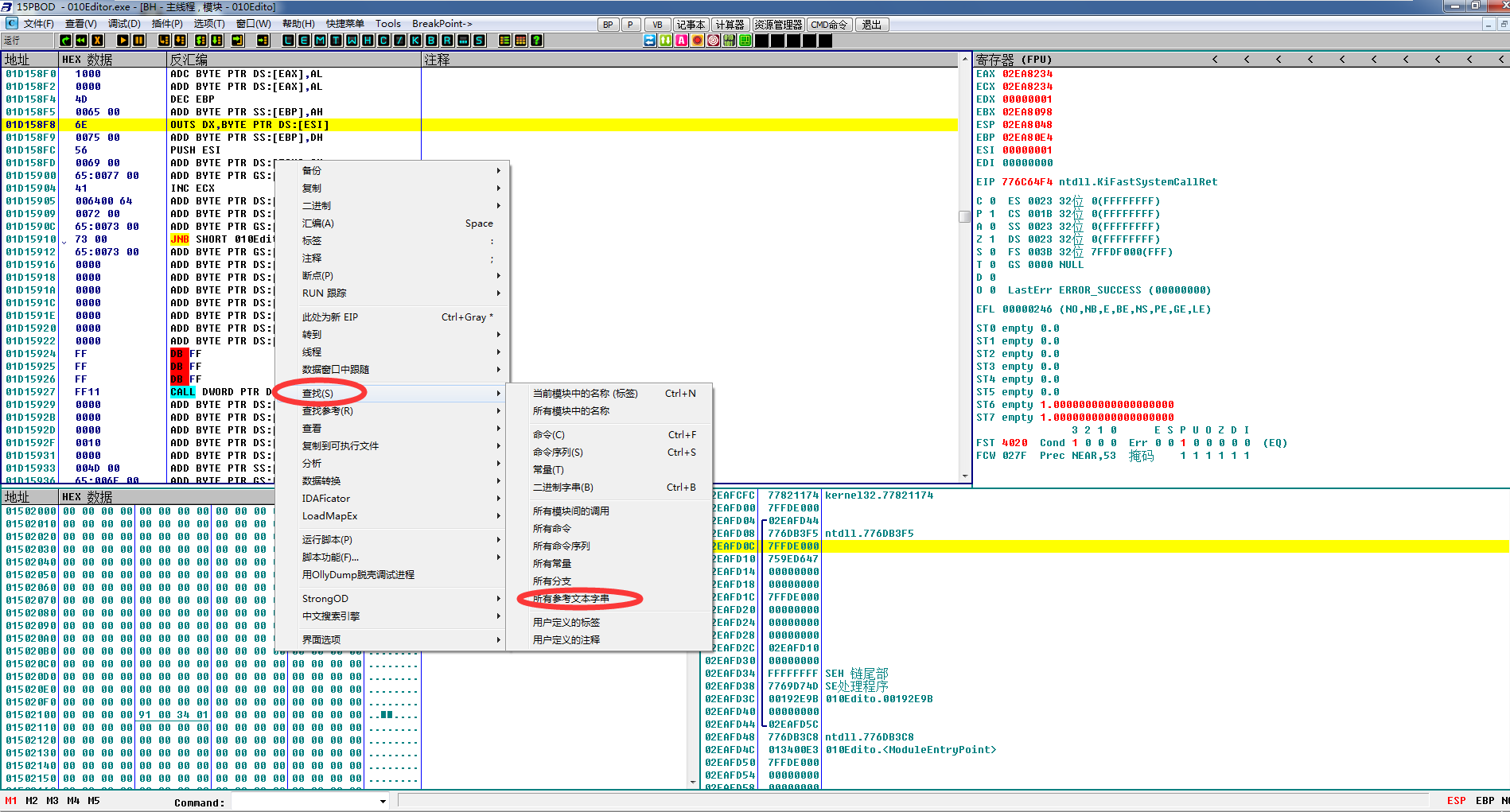Toggle the 寄存器 (FPU) header view
The image size is (1510, 812).
click(x=1014, y=60)
